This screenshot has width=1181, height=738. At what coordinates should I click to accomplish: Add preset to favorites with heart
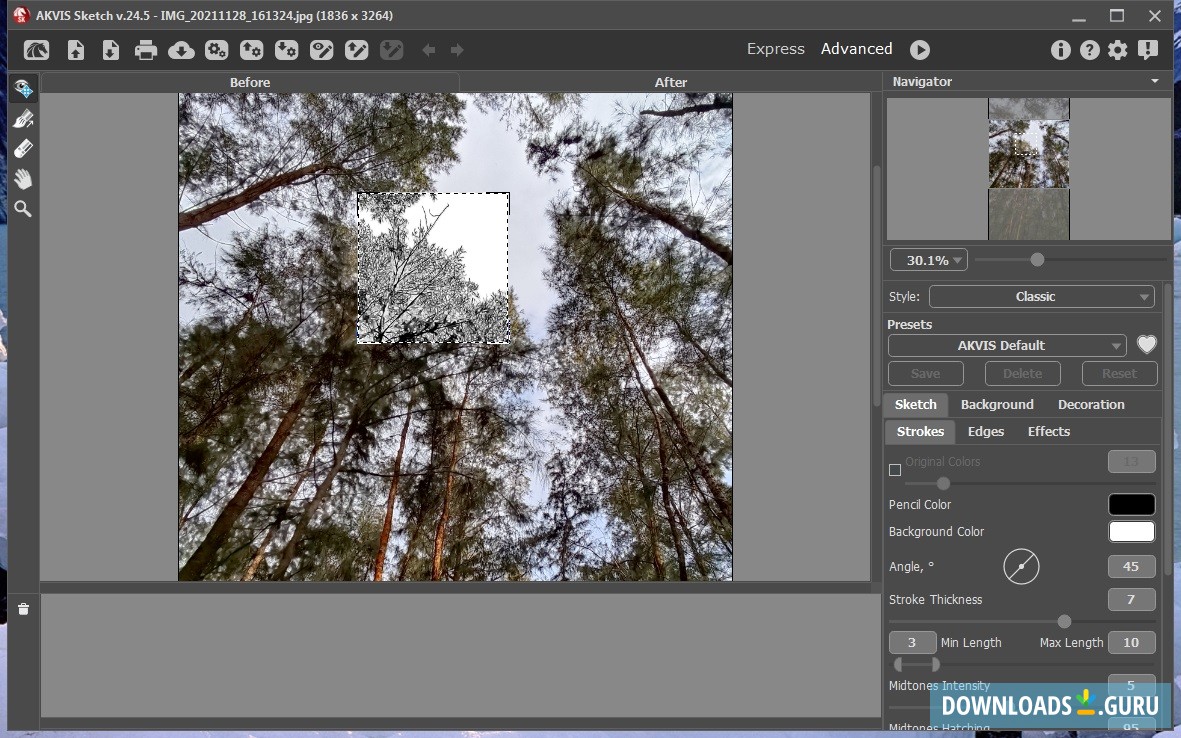1146,345
